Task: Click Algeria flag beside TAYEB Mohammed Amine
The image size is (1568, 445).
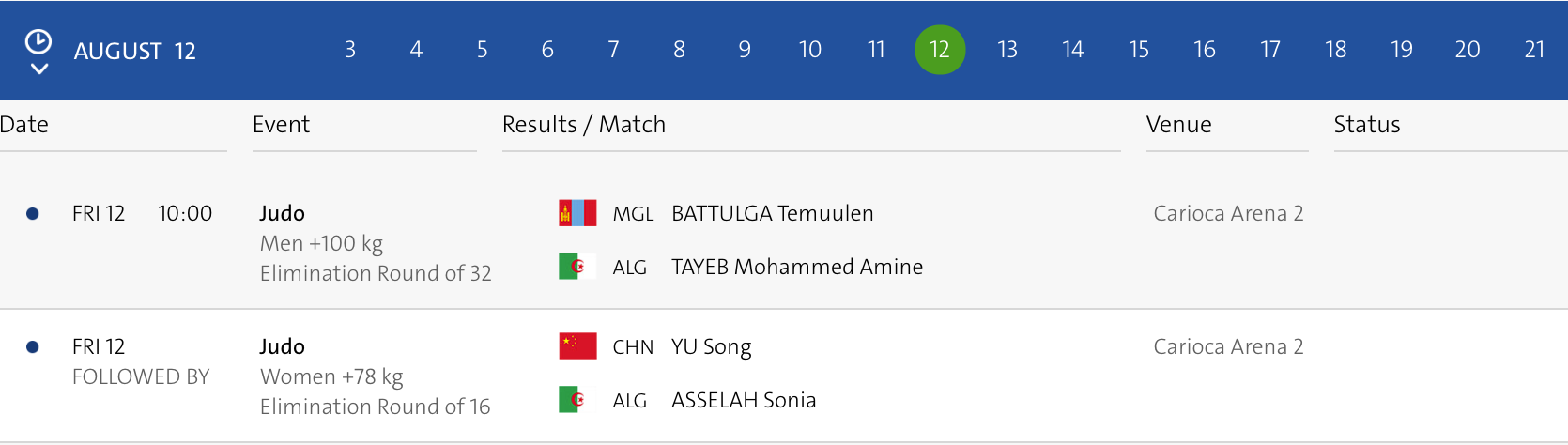Action: 577,267
